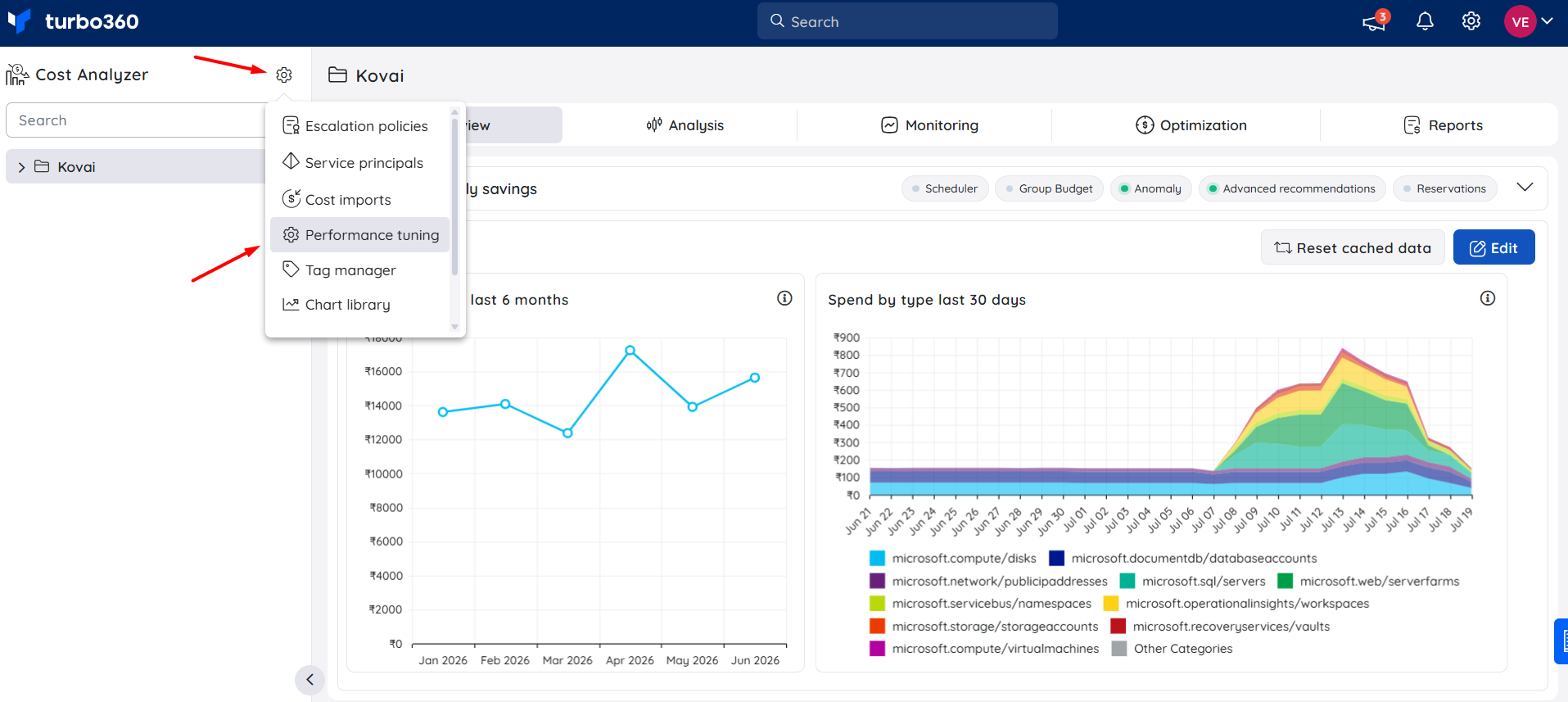Click the microsoft.network/publicipaddresses legend swatch

click(877, 581)
